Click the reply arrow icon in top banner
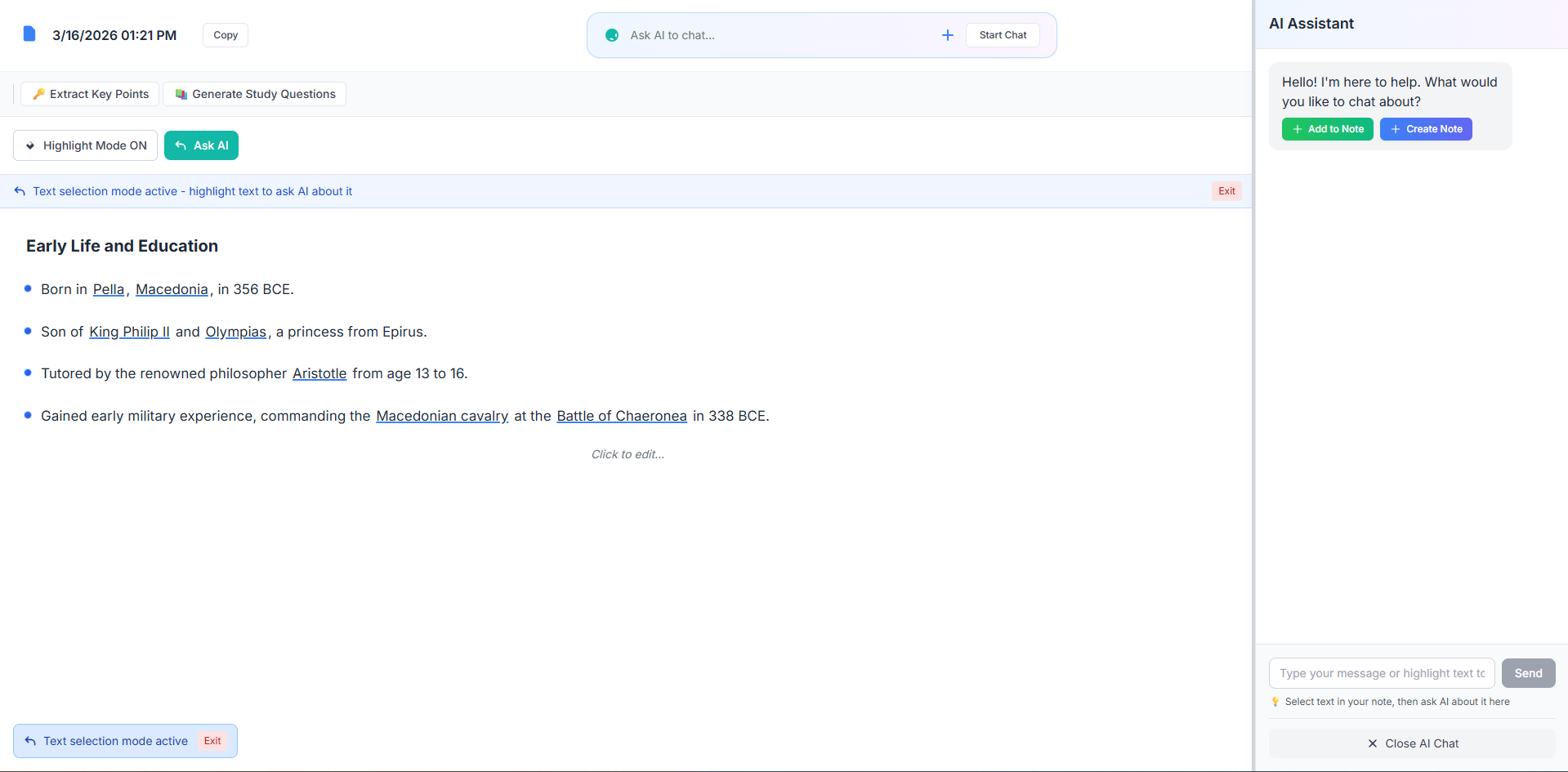The image size is (1568, 772). tap(20, 191)
